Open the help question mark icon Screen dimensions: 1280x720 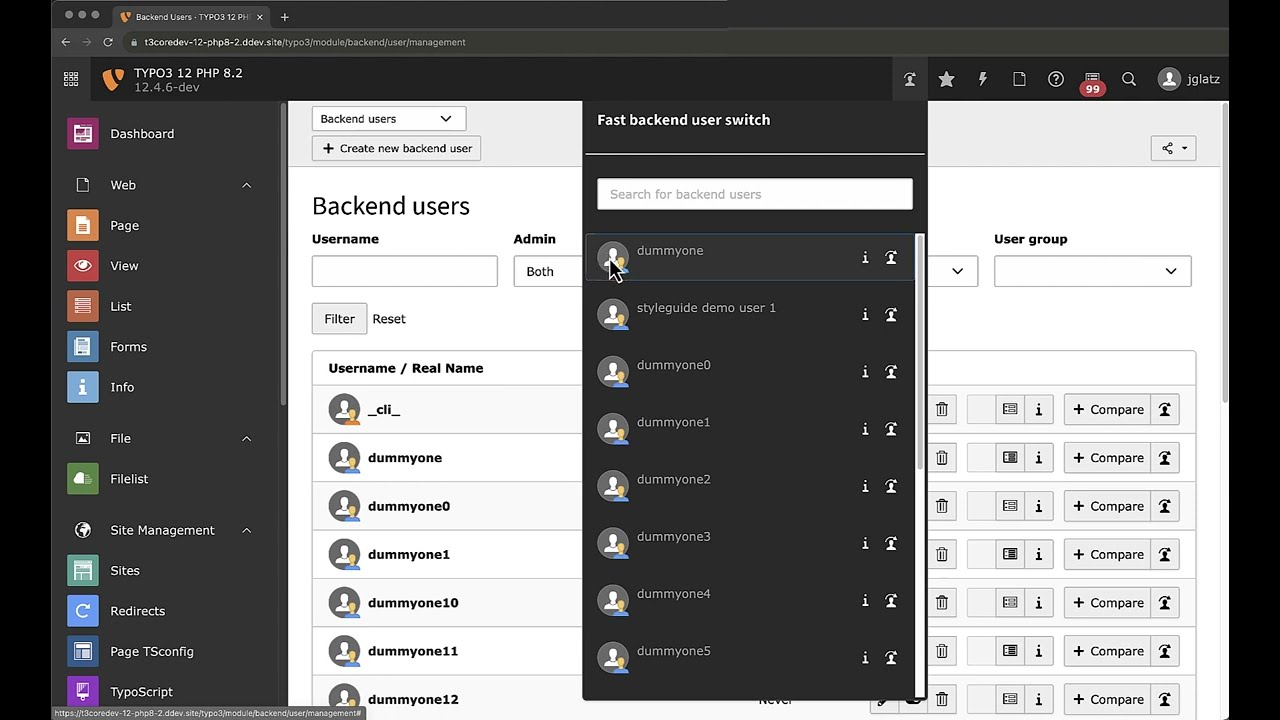click(x=1056, y=79)
